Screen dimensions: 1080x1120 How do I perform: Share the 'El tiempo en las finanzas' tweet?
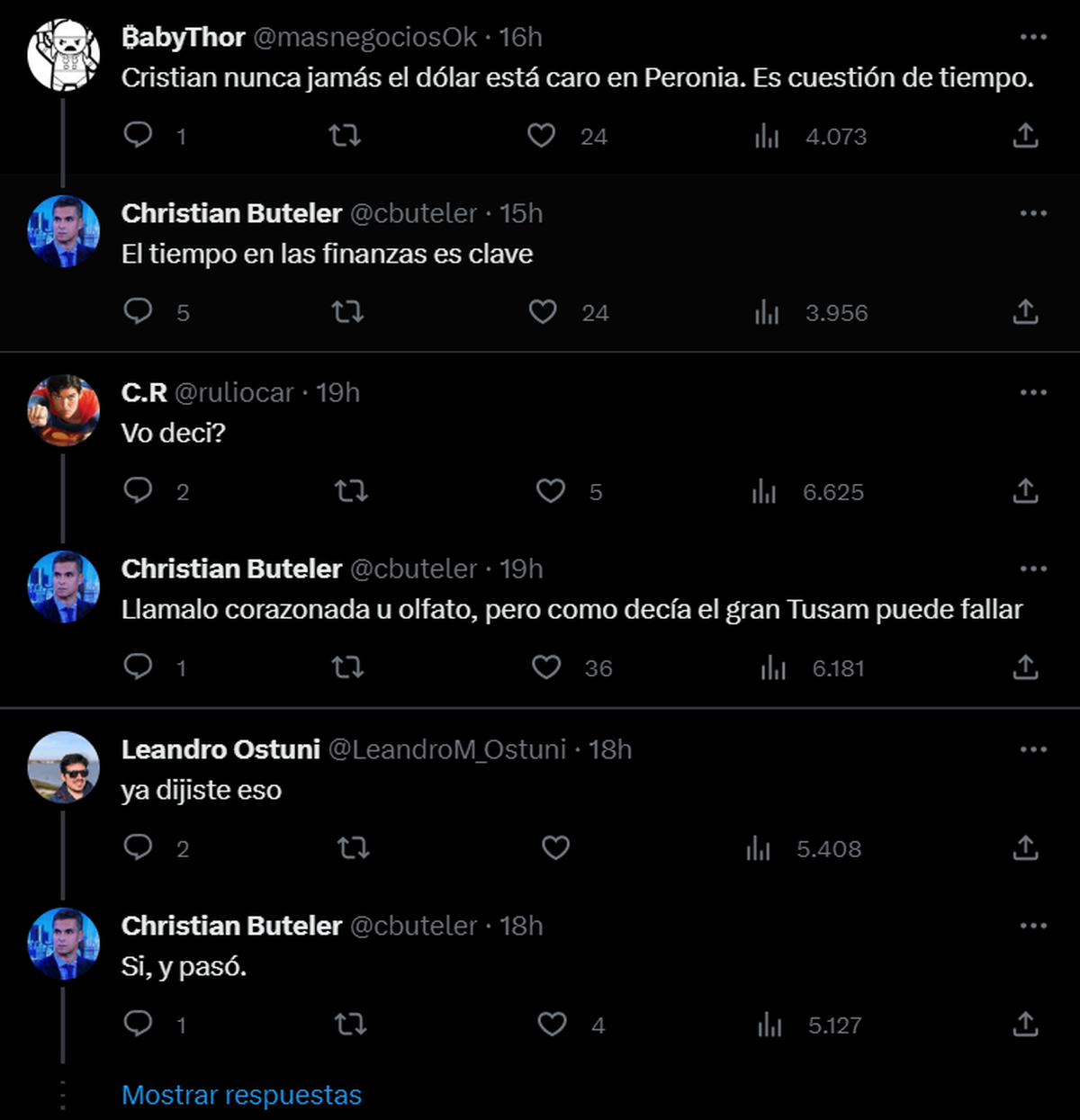click(1025, 312)
